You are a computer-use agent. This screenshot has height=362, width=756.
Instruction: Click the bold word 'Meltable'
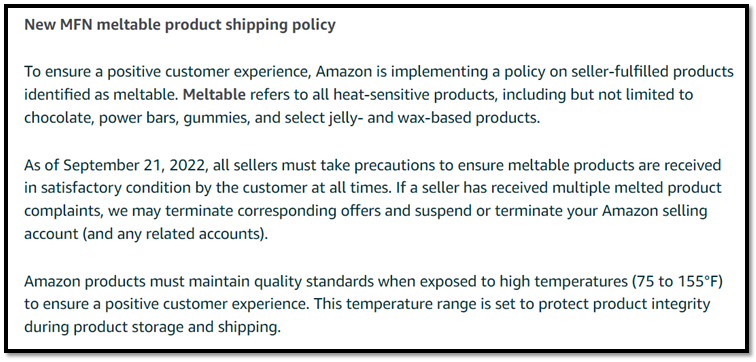click(x=215, y=94)
